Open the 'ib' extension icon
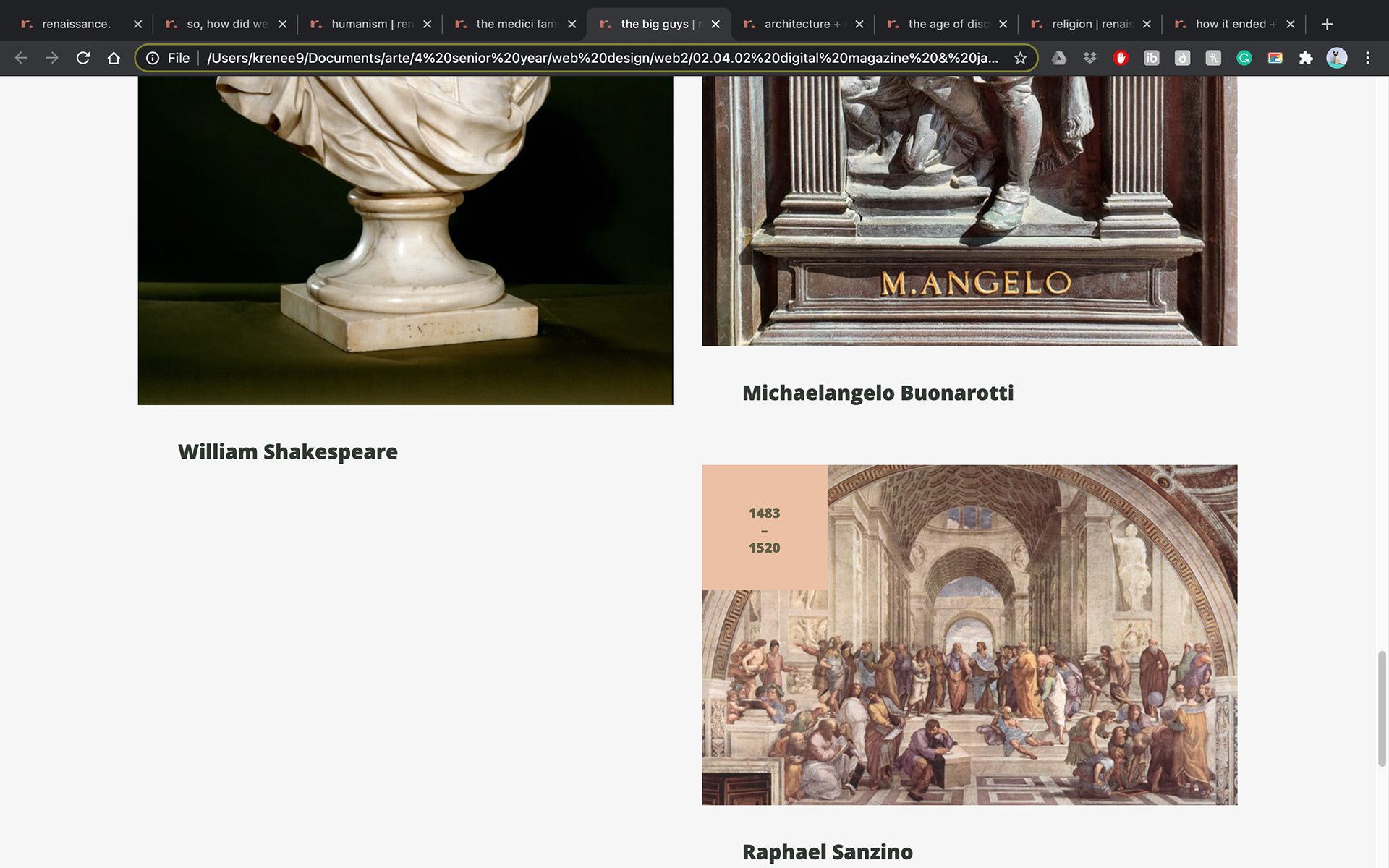This screenshot has width=1389, height=868. [x=1152, y=58]
